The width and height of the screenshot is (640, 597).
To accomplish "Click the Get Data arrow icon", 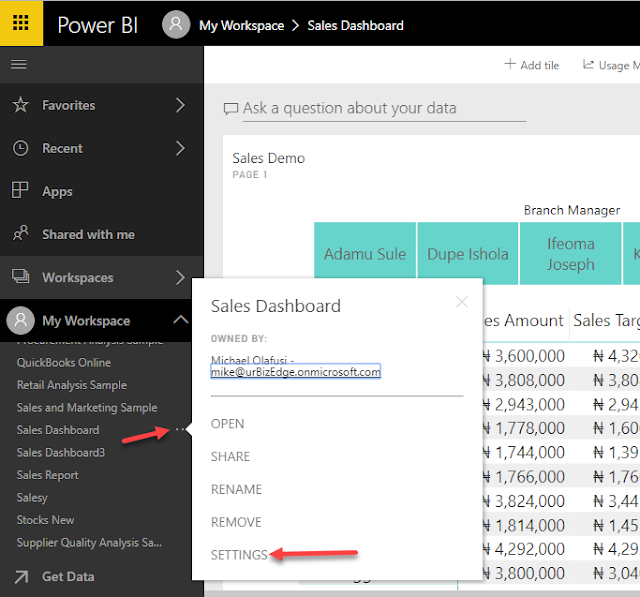I will (x=20, y=576).
